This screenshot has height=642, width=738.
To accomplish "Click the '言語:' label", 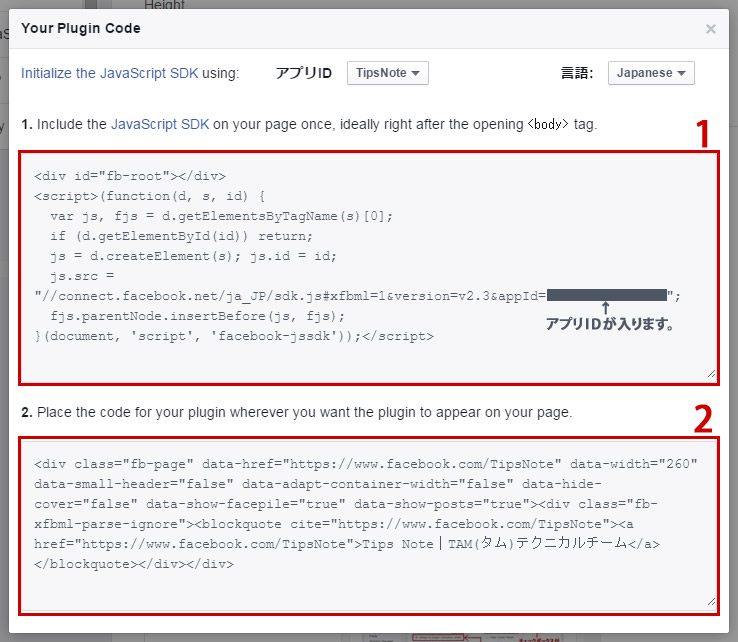I will click(x=577, y=73).
